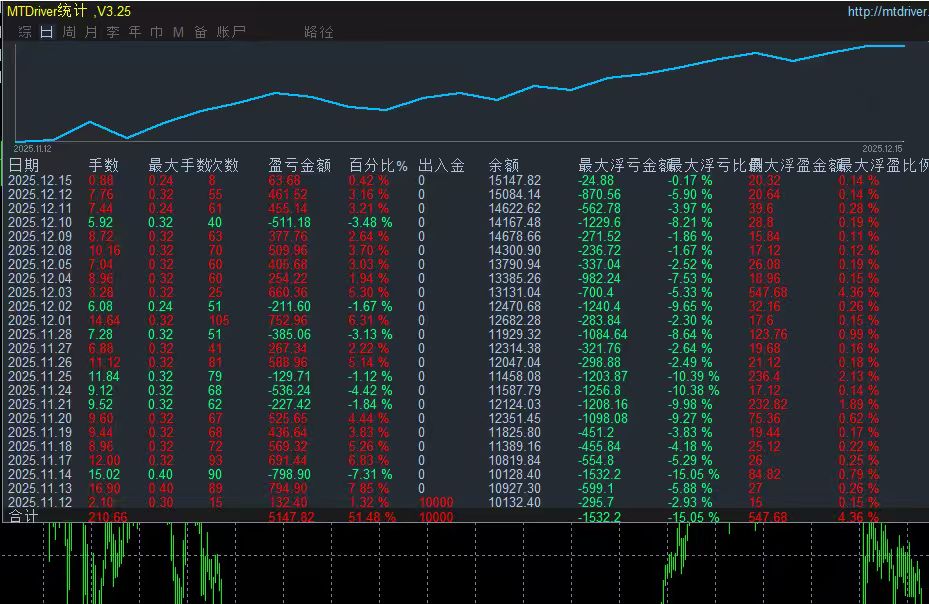
Task: Switch to the 年 yearly tab
Action: click(x=135, y=32)
